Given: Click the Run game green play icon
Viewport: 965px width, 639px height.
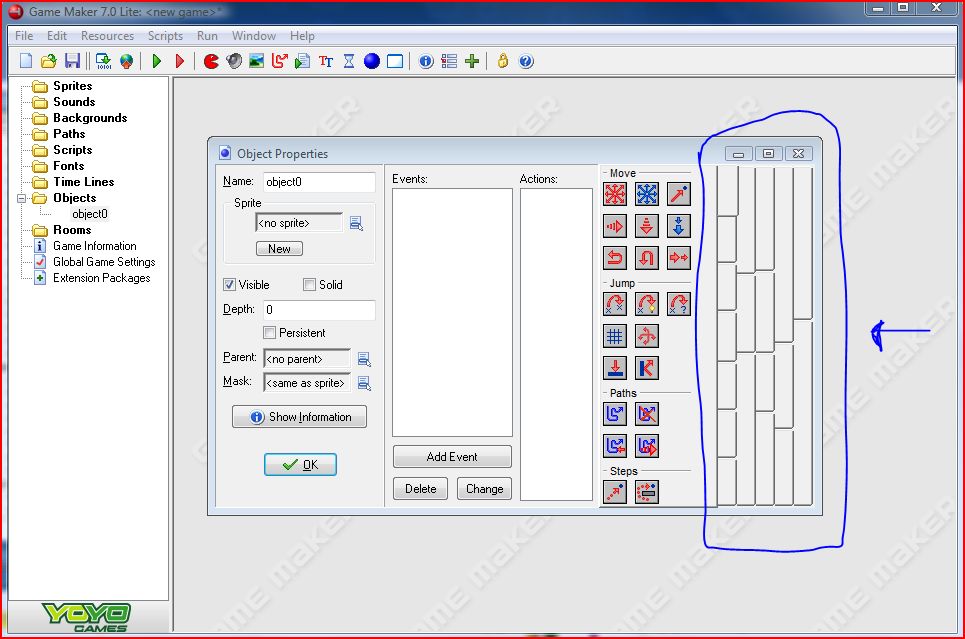Looking at the screenshot, I should 157,61.
